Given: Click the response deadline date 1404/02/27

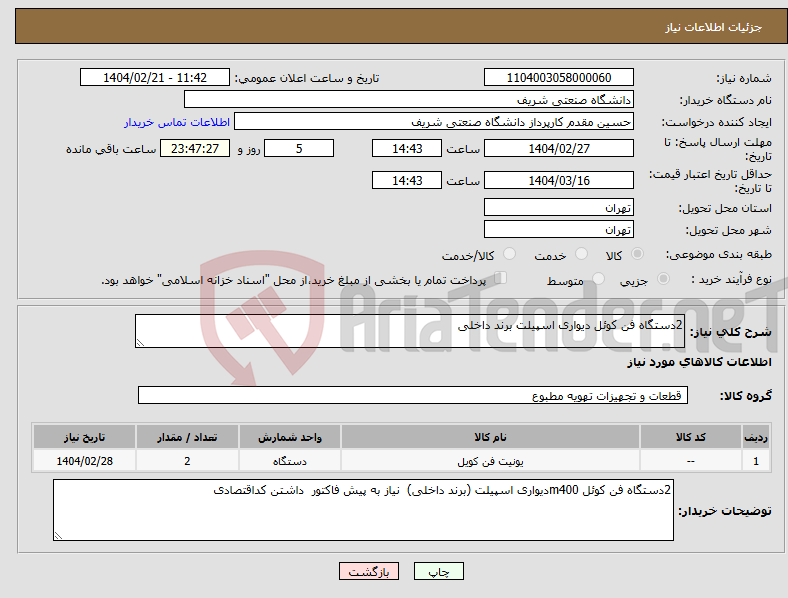Looking at the screenshot, I should point(559,148).
